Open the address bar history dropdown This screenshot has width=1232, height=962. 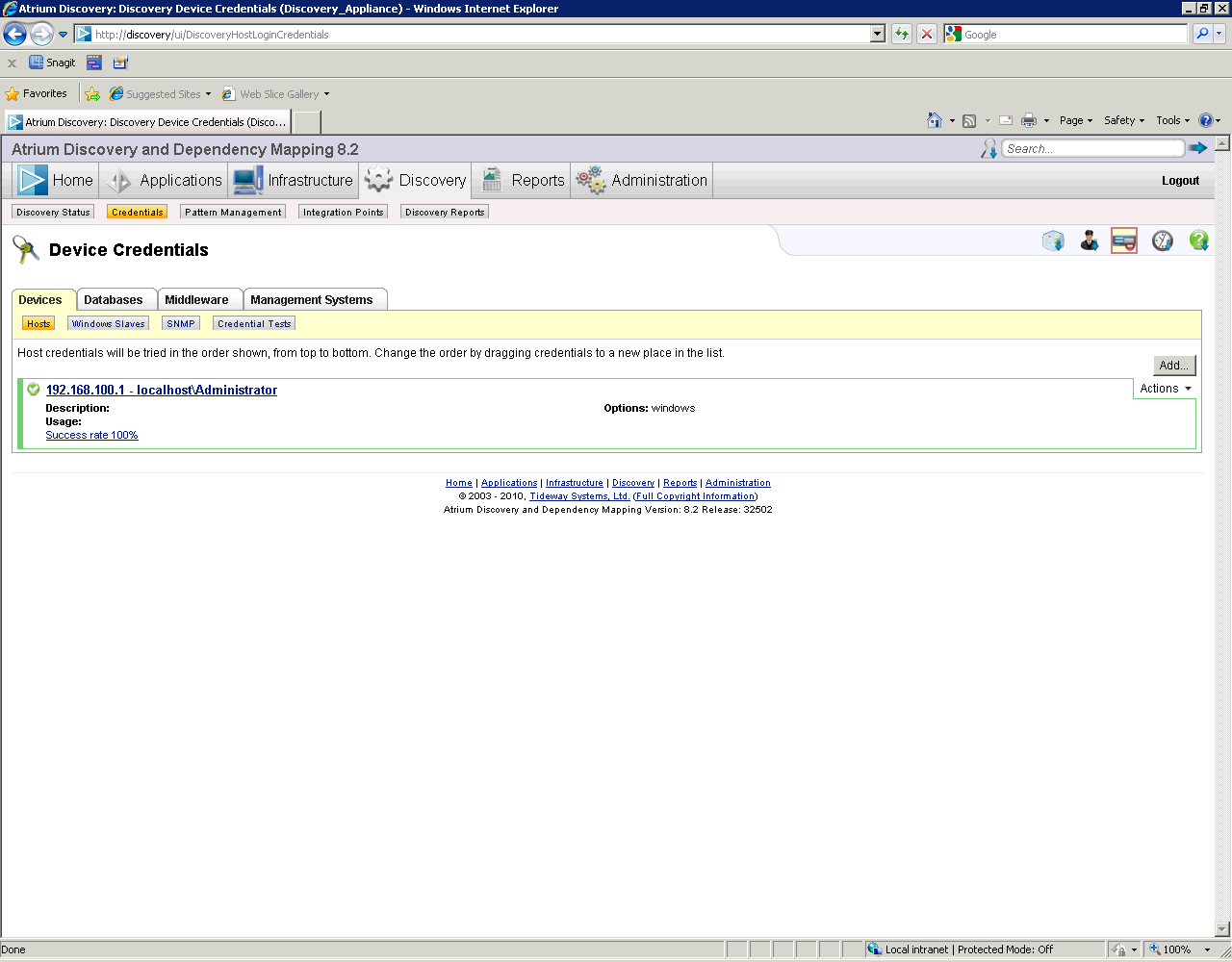click(878, 34)
